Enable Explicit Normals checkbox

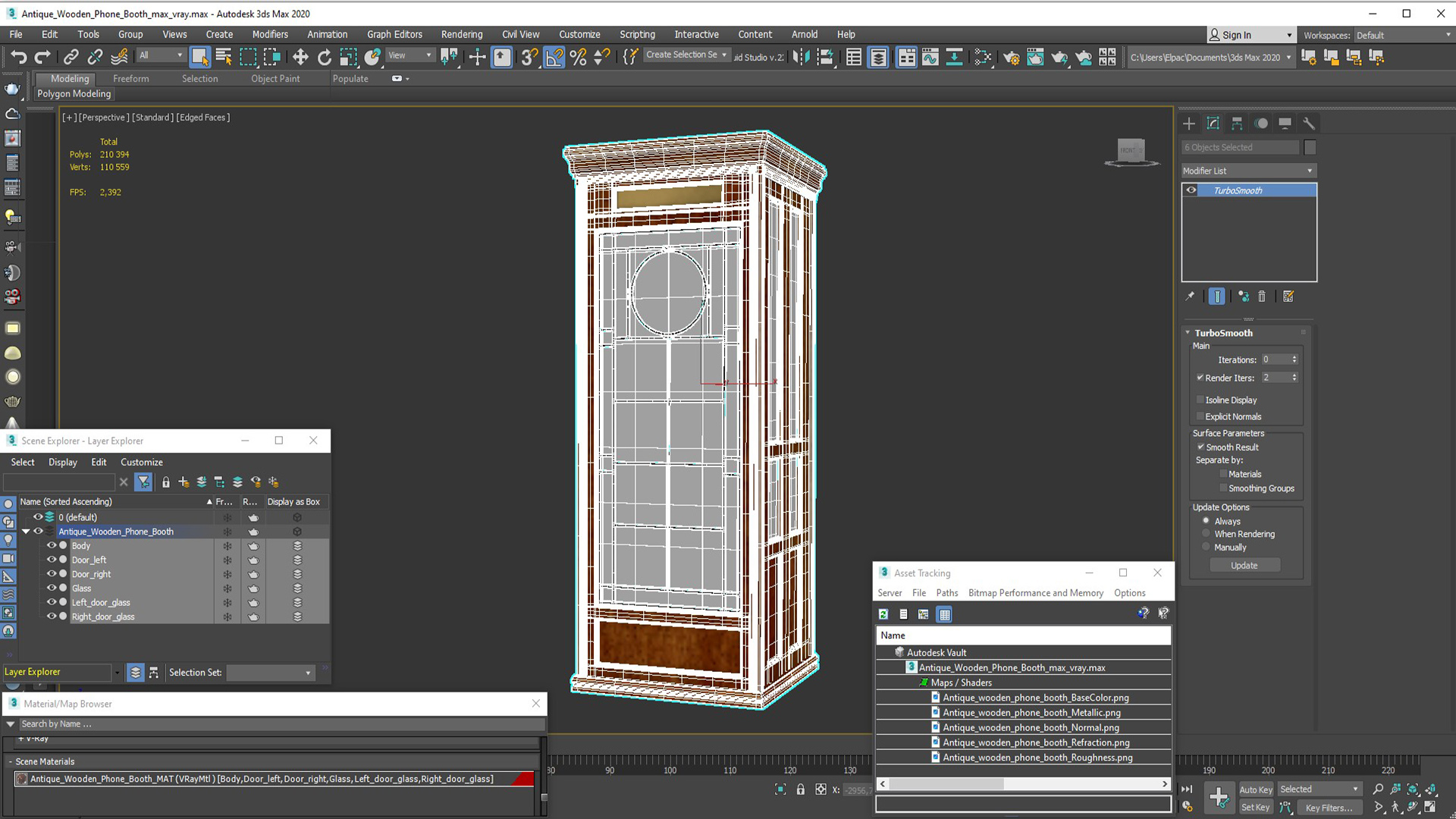pos(1200,416)
